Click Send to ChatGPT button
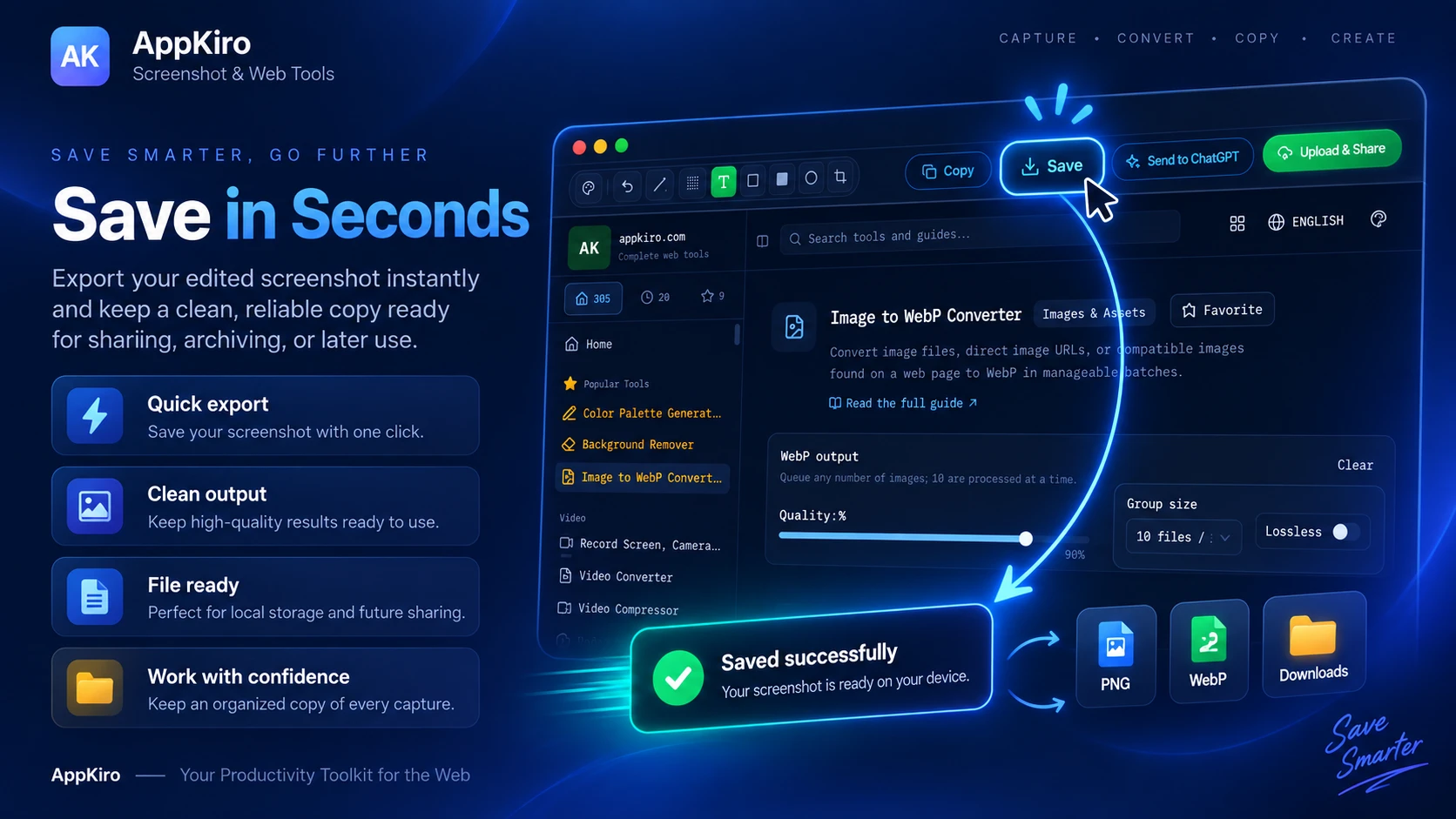Viewport: 1456px width, 819px height. click(x=1183, y=159)
